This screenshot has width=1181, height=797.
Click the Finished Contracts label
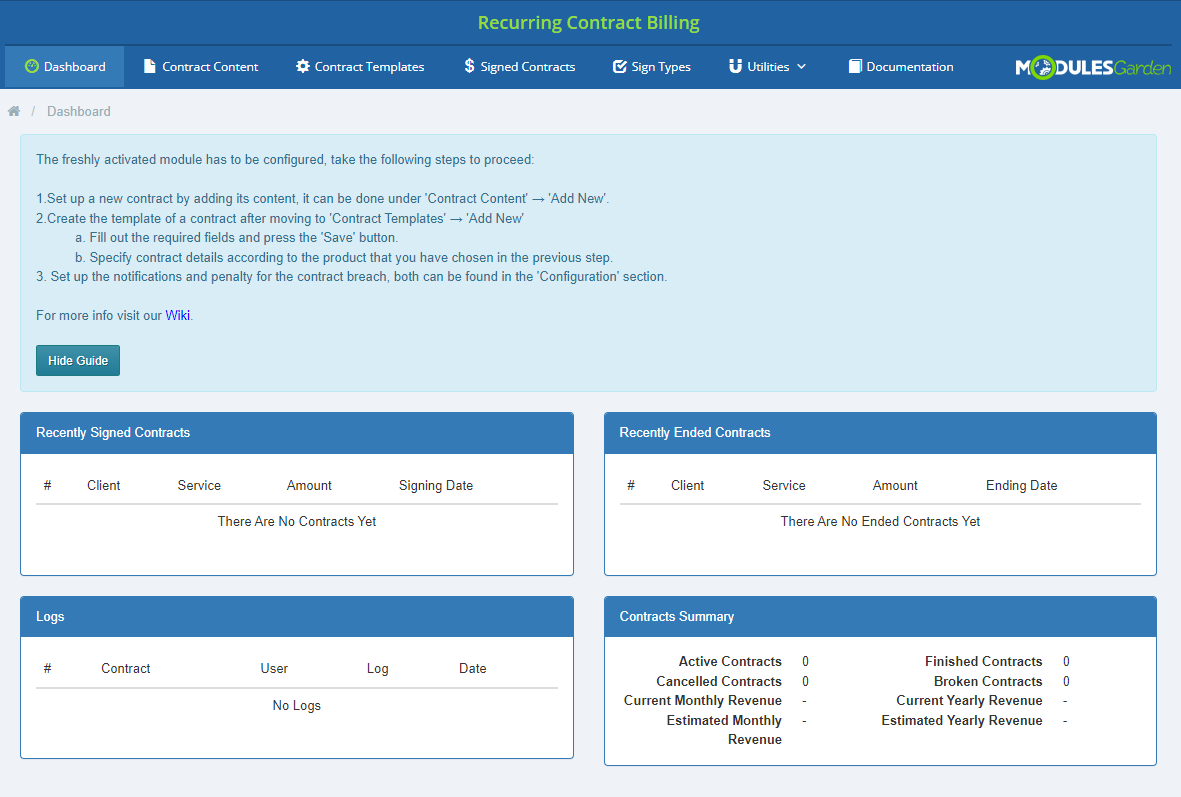[x=984, y=661]
